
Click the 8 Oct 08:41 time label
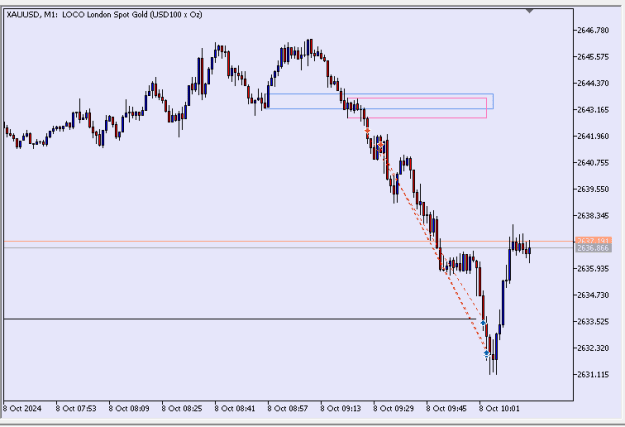tap(235, 409)
